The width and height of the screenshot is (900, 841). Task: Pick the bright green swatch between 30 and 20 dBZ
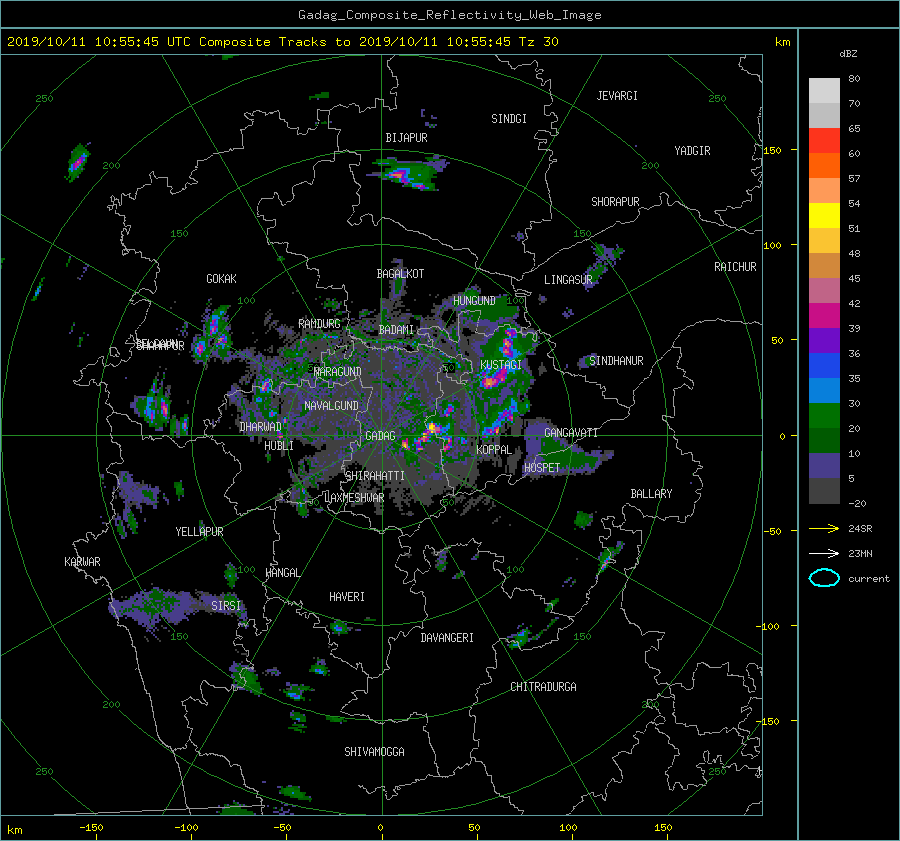point(824,416)
